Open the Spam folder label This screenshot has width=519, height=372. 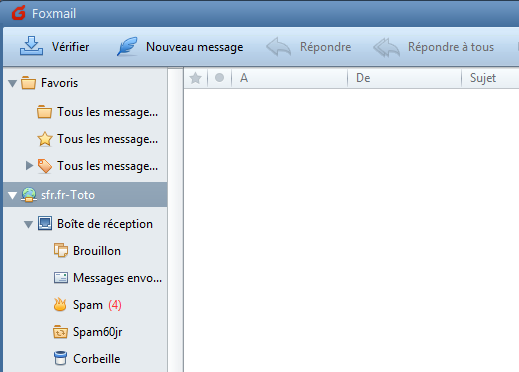pos(88,305)
